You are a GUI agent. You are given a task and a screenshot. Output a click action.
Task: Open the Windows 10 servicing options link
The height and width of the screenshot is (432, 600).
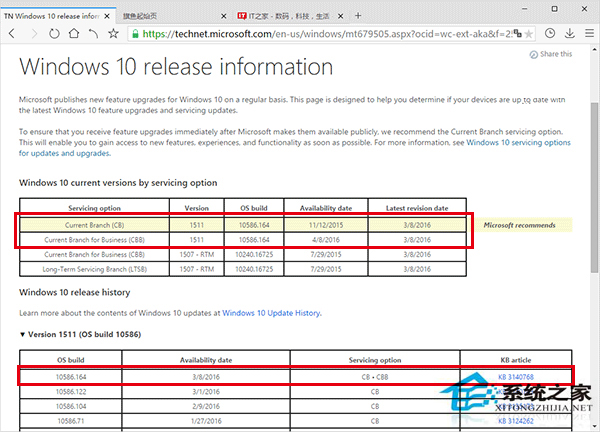(519, 142)
